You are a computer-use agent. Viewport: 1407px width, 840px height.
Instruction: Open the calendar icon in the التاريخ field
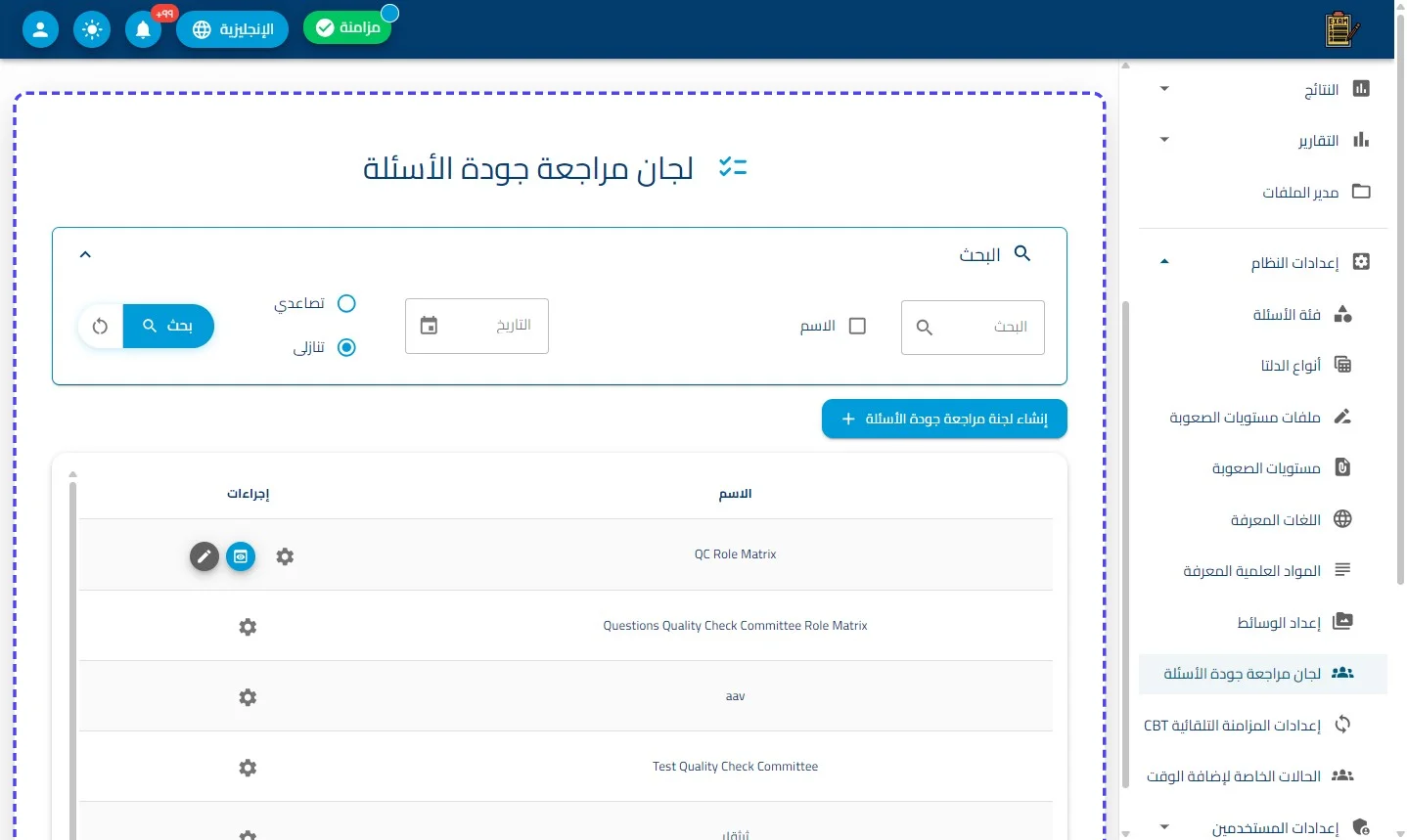[x=429, y=326]
